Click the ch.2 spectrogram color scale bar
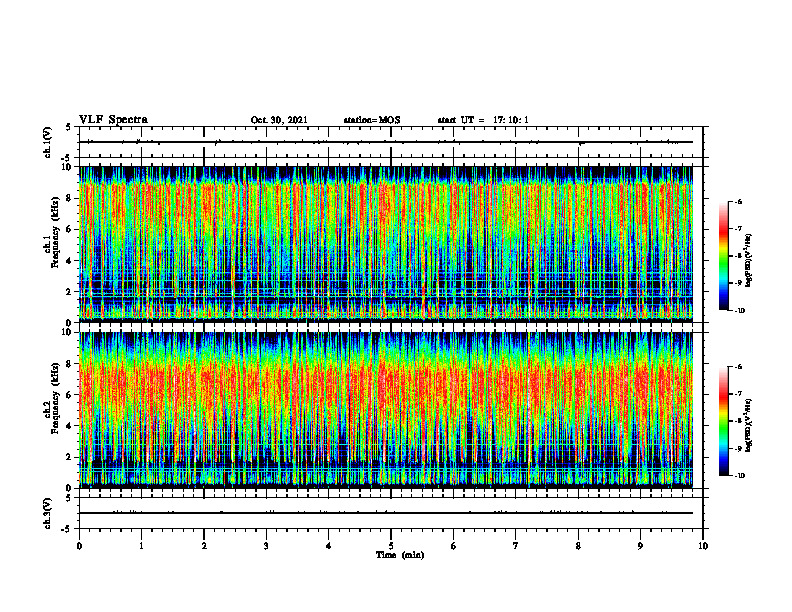This screenshot has height=612, width=792. point(723,421)
